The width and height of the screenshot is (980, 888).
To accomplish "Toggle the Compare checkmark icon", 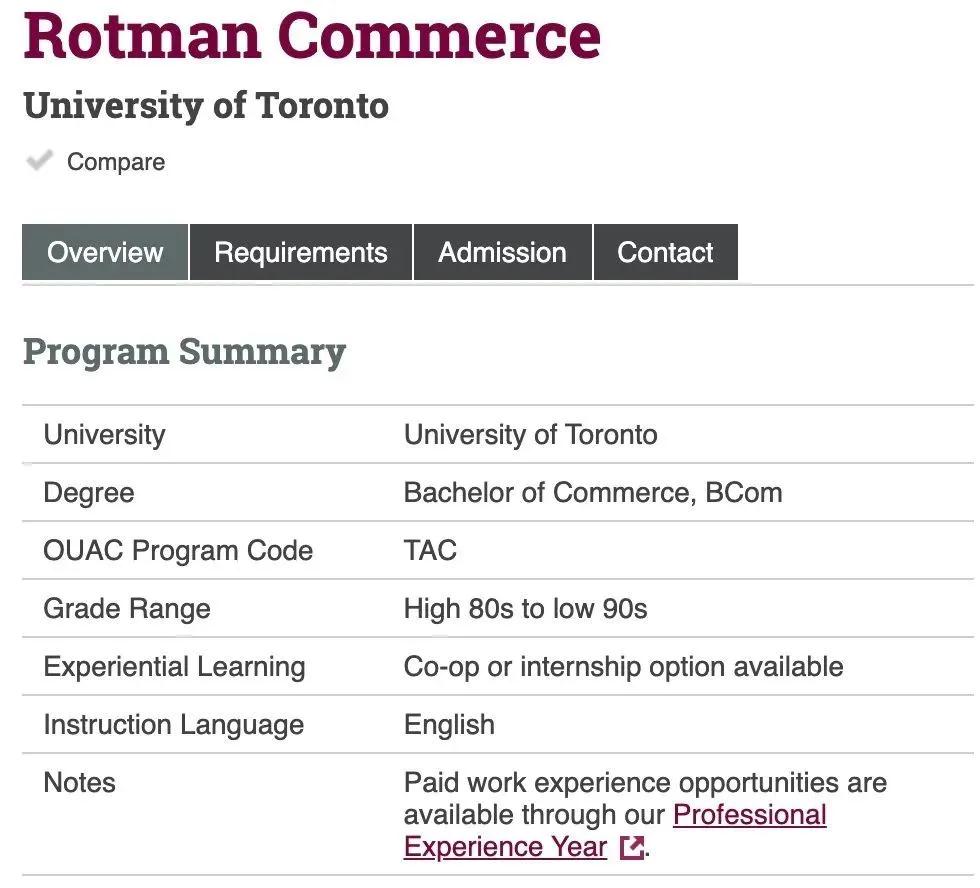I will (40, 161).
